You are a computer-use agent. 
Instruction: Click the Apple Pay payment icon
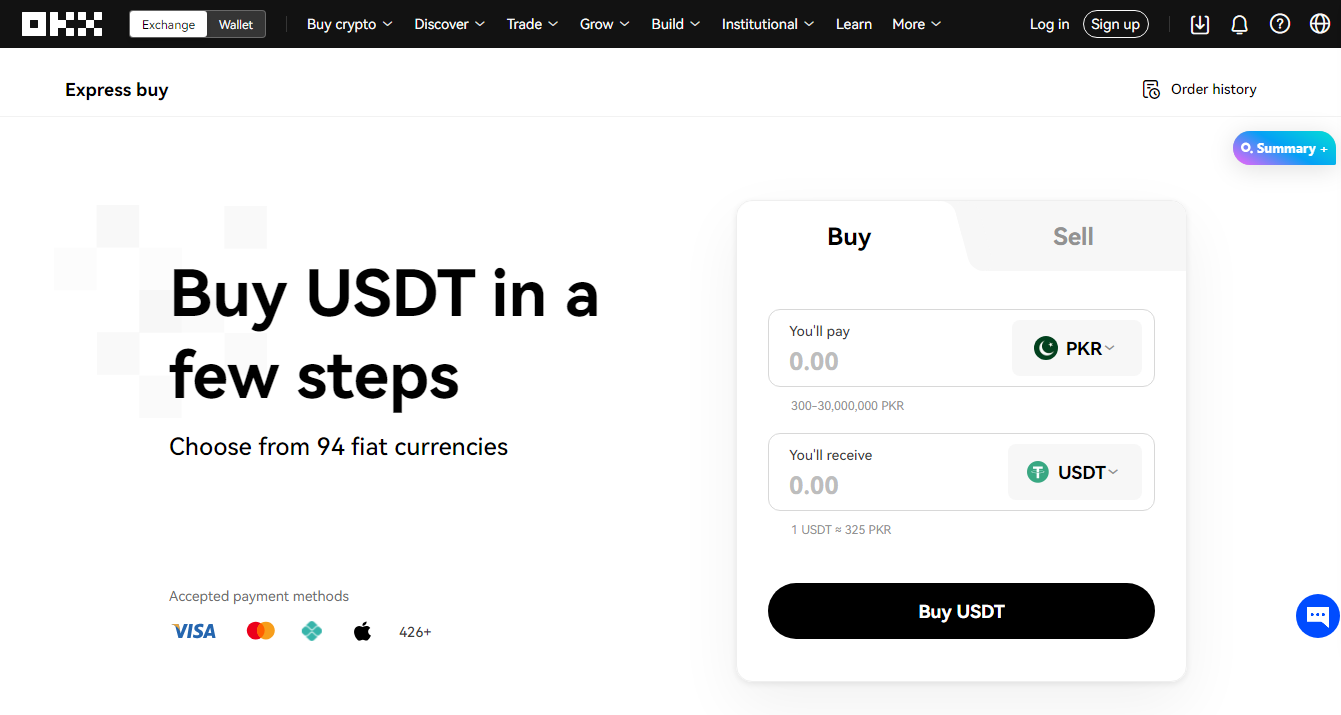point(362,631)
